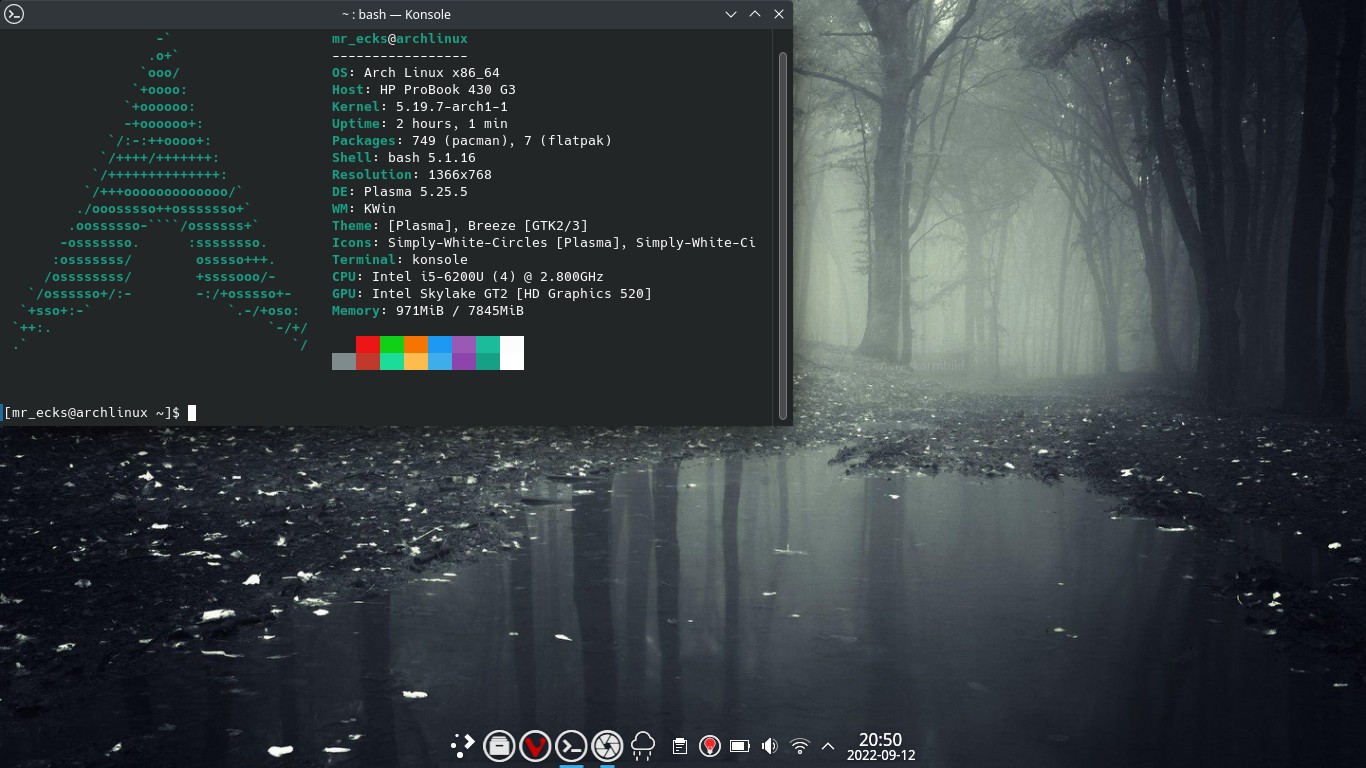The width and height of the screenshot is (1366, 768).
Task: Close the Konsole window
Action: [779, 14]
